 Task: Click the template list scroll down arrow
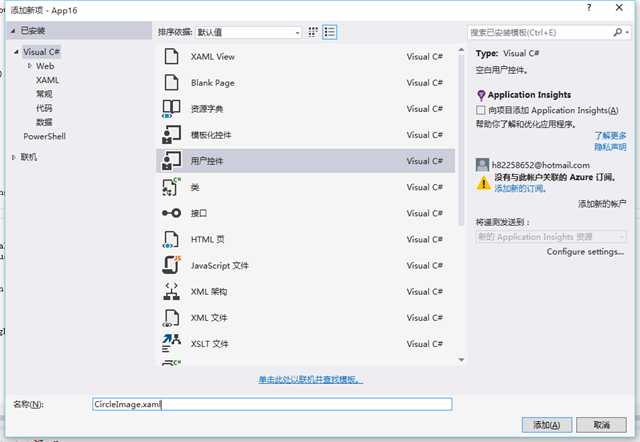point(461,360)
